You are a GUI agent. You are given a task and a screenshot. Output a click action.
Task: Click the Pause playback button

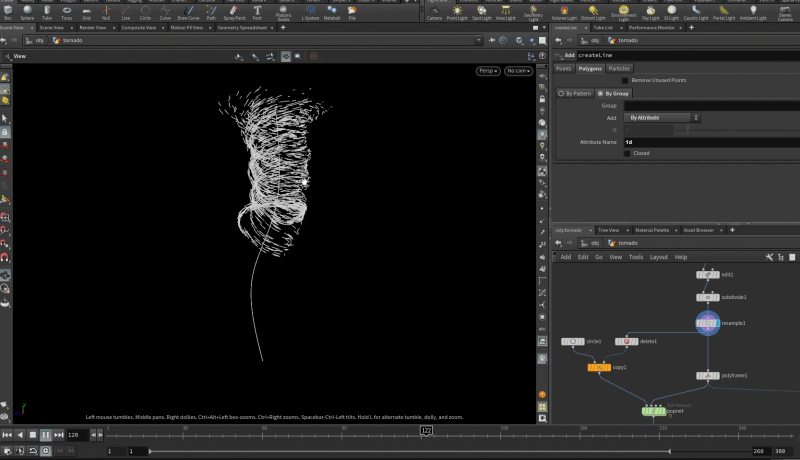click(x=46, y=435)
